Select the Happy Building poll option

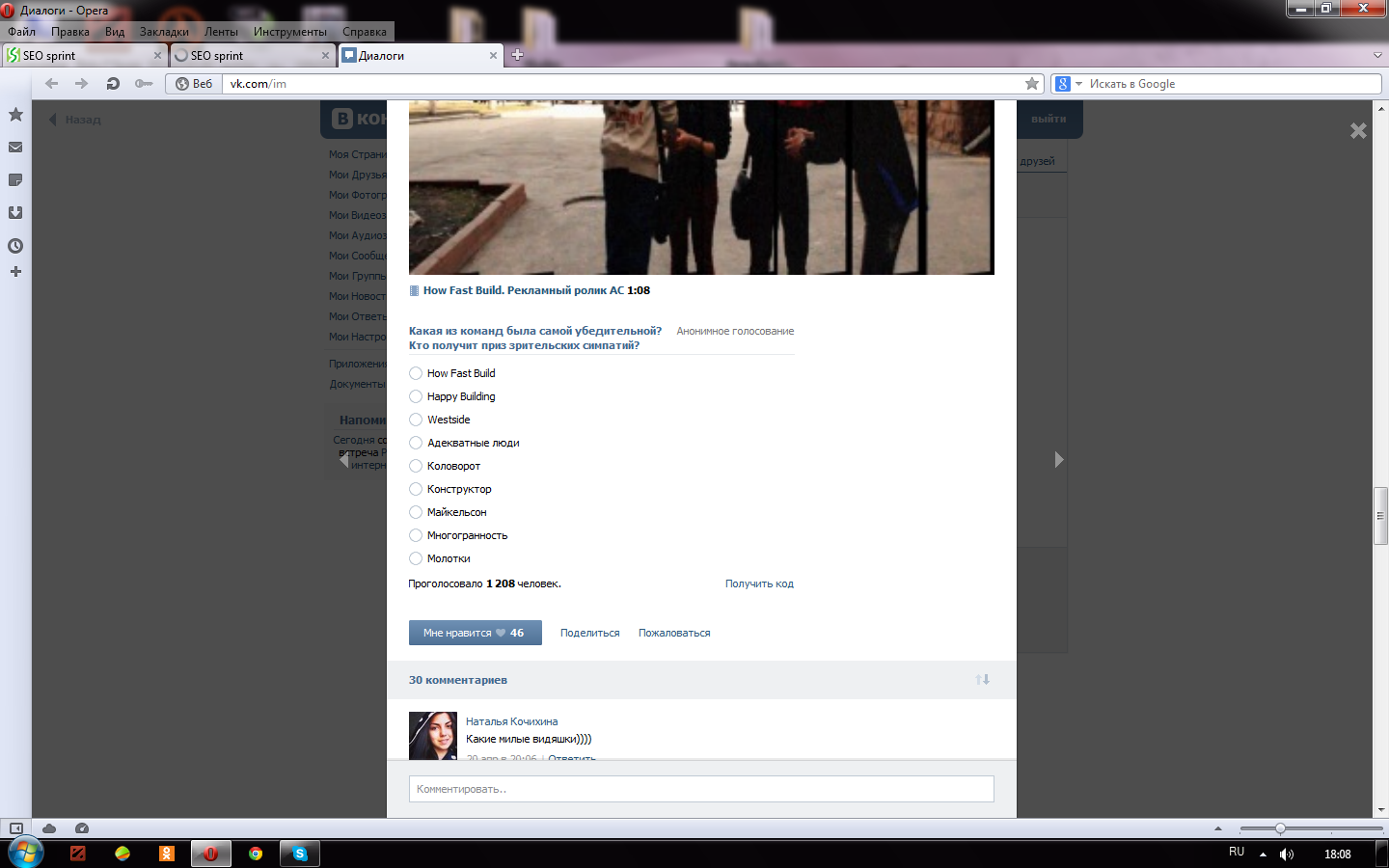click(x=416, y=396)
